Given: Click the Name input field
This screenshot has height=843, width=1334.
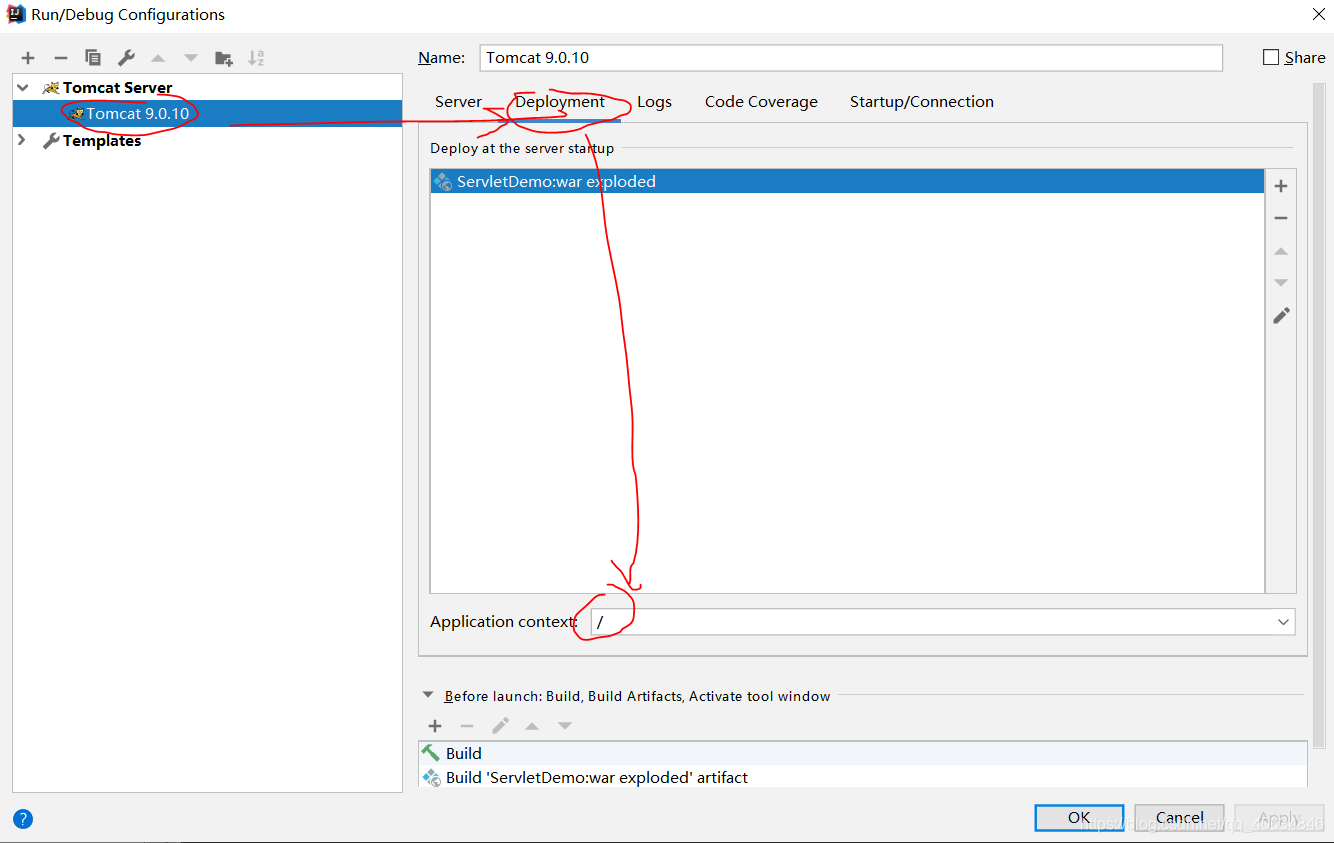Looking at the screenshot, I should (x=851, y=58).
